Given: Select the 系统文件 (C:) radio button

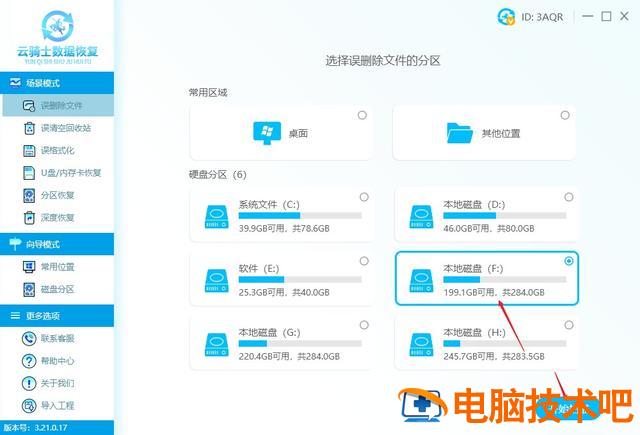Looking at the screenshot, I should click(x=364, y=197).
